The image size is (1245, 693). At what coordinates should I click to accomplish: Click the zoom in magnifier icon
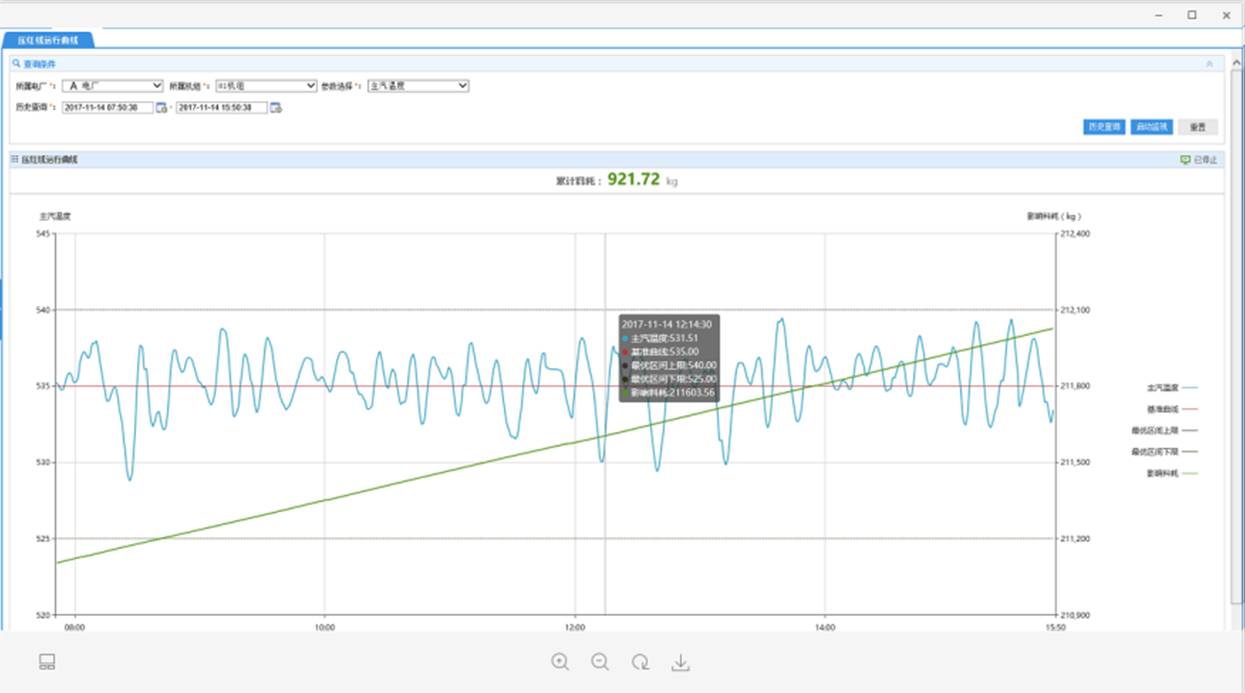[560, 662]
